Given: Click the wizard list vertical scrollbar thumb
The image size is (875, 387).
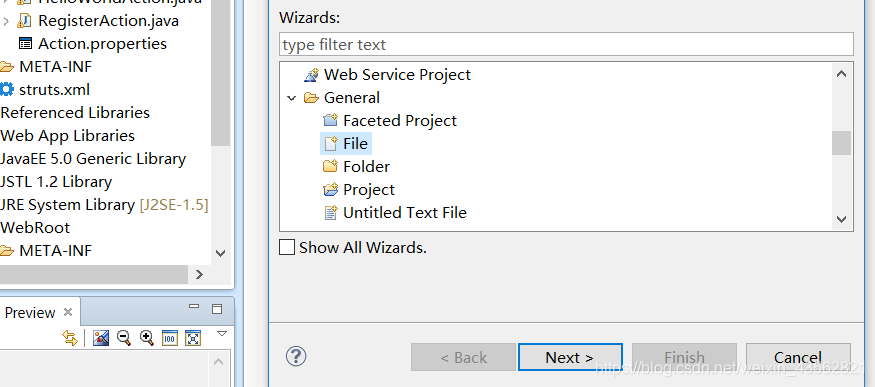Looking at the screenshot, I should (x=842, y=143).
